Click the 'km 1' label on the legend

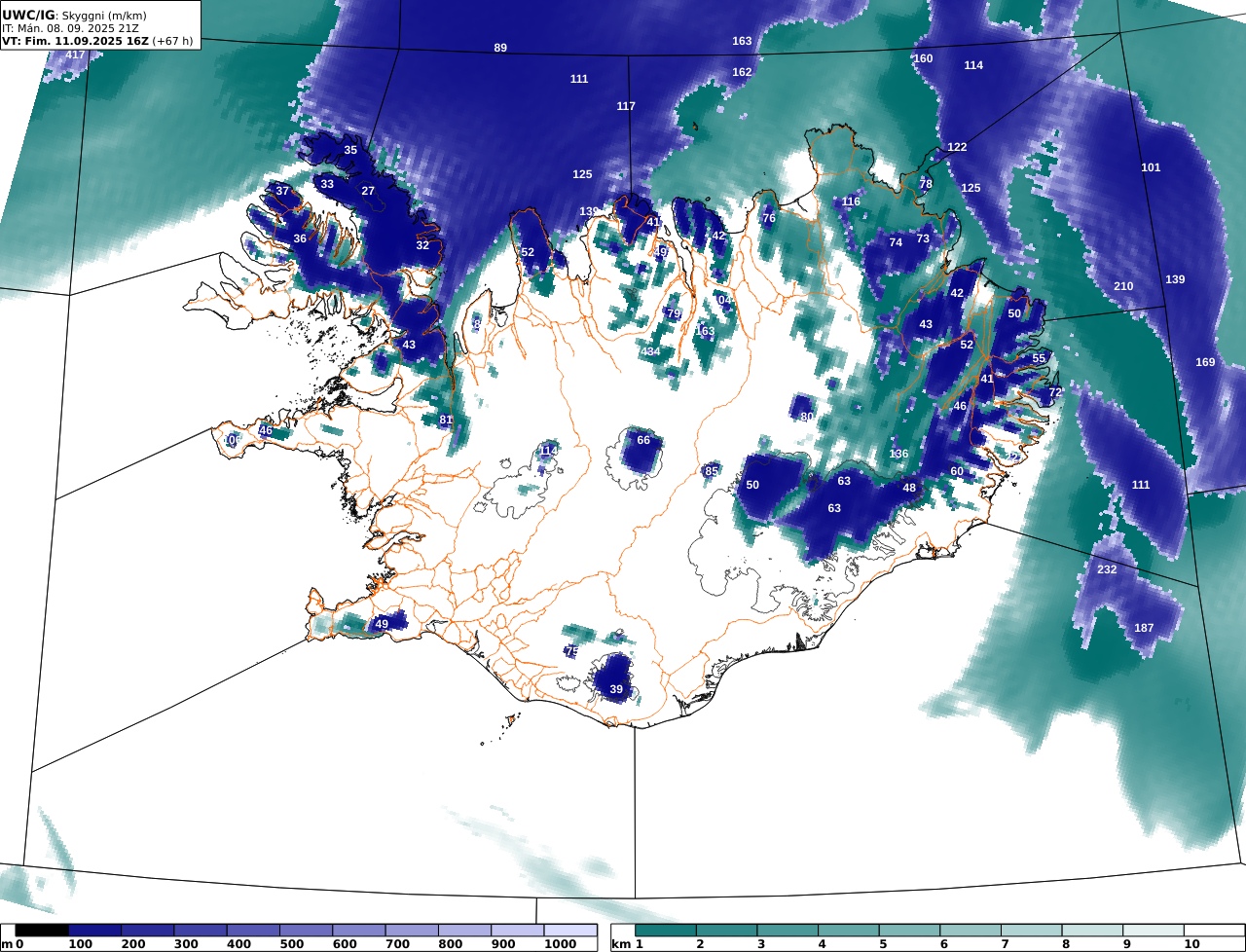pos(628,945)
